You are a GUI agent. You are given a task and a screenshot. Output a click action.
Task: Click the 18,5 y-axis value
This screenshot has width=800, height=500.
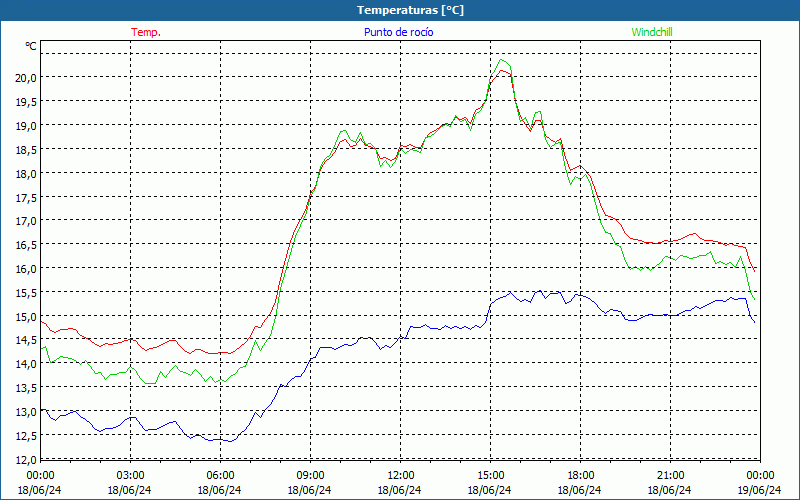point(26,149)
